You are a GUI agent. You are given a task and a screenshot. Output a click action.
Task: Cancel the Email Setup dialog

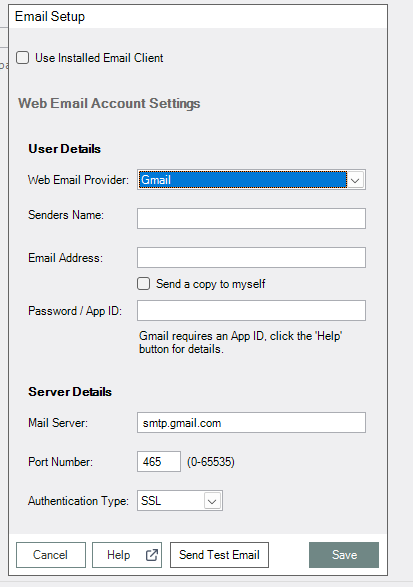coord(51,555)
